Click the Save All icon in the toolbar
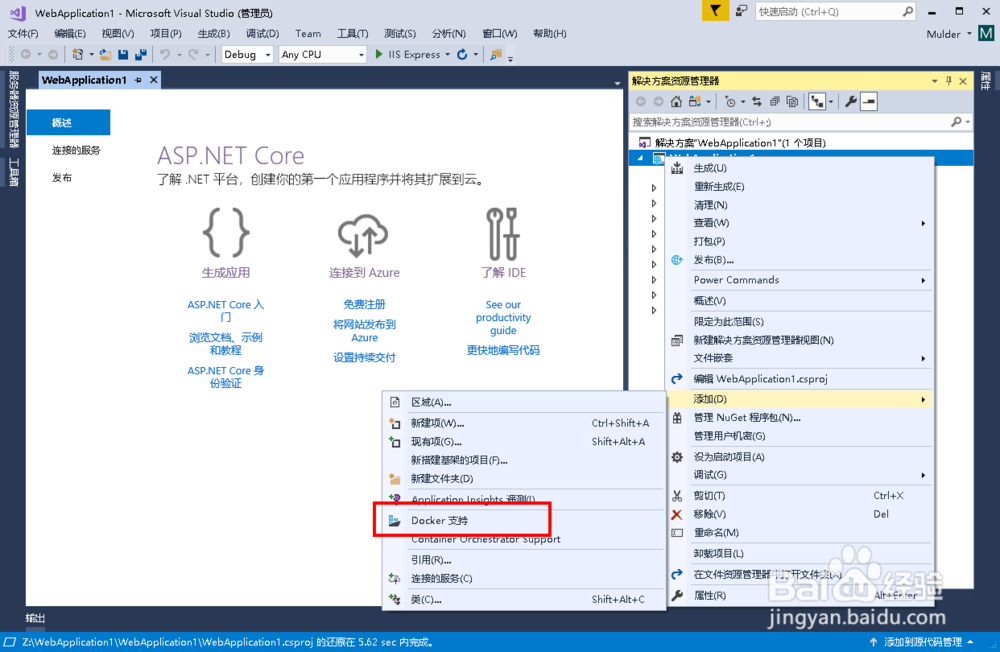The width and height of the screenshot is (1000, 652). point(141,54)
